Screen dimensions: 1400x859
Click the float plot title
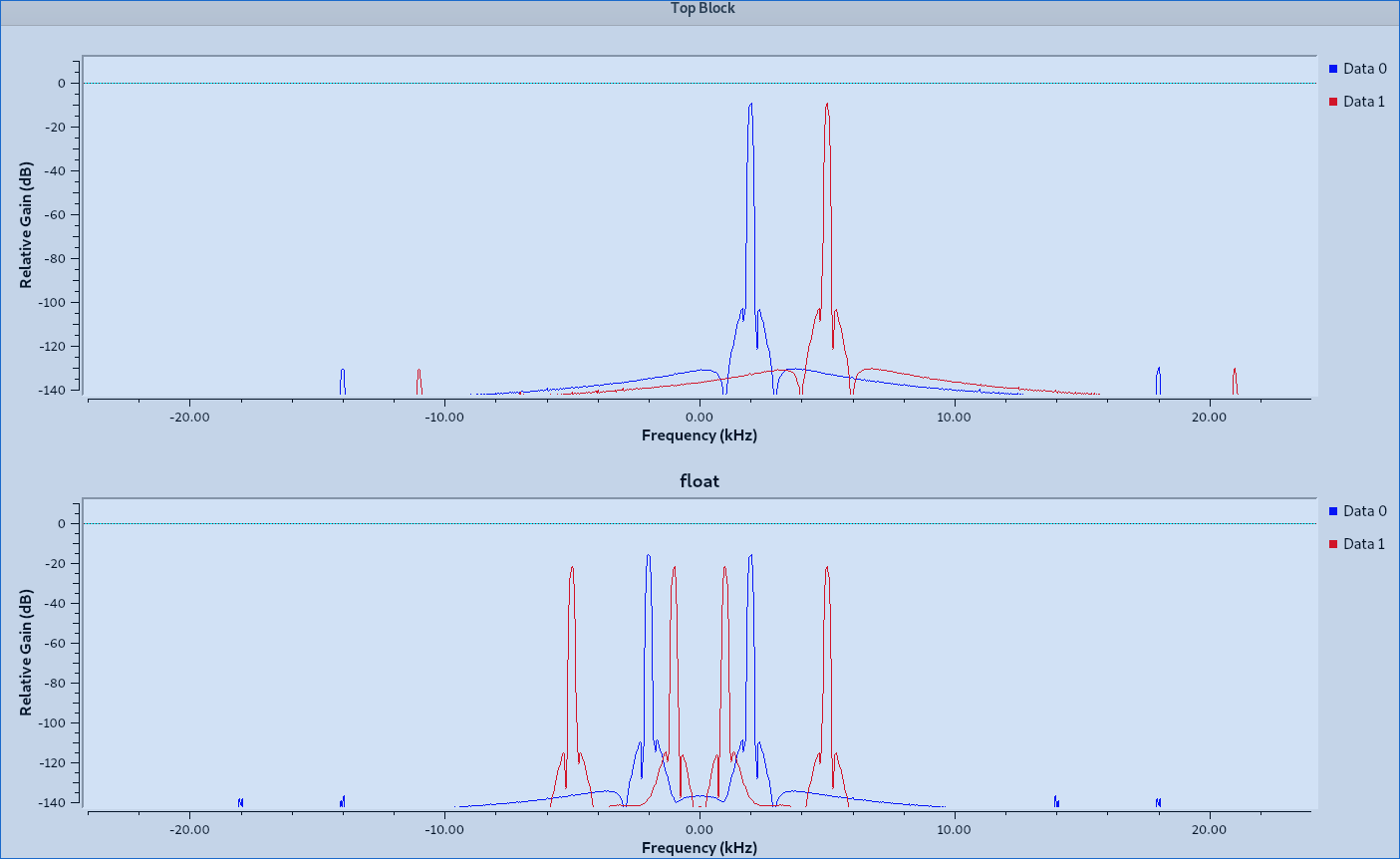click(700, 481)
